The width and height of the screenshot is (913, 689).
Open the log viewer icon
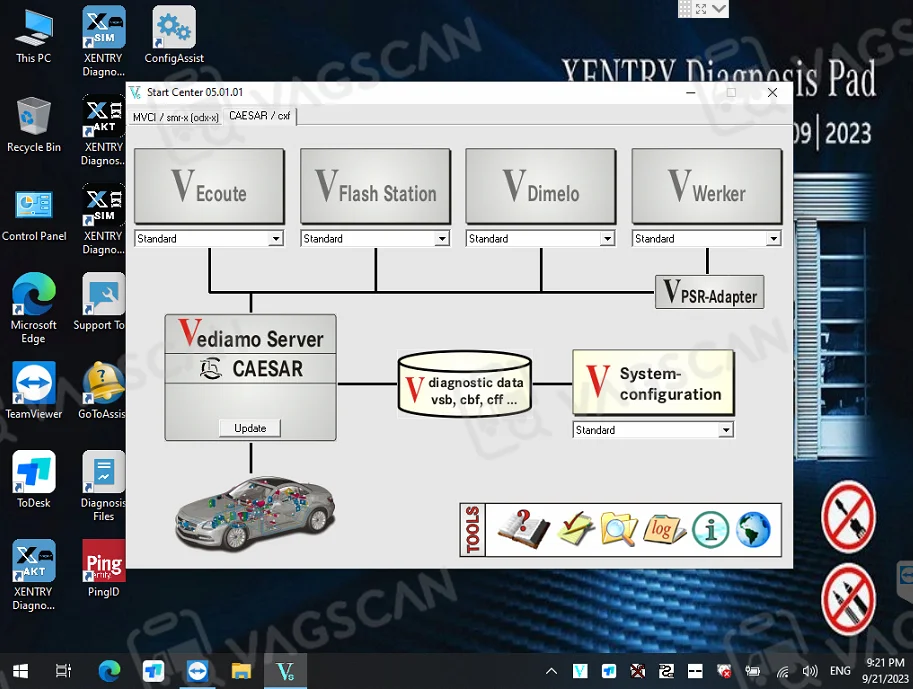664,528
